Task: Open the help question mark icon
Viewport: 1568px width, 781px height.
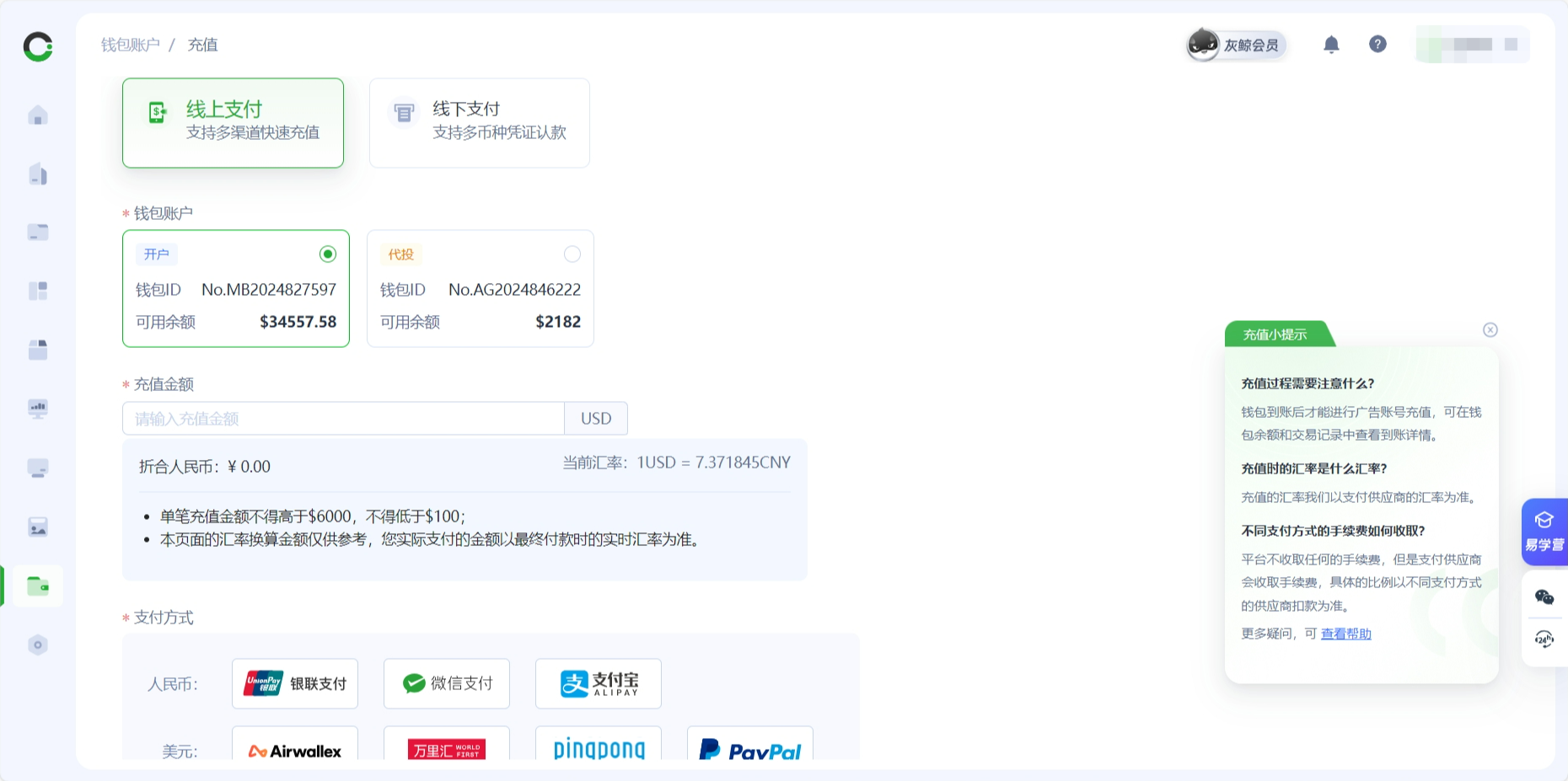Action: point(1377,45)
